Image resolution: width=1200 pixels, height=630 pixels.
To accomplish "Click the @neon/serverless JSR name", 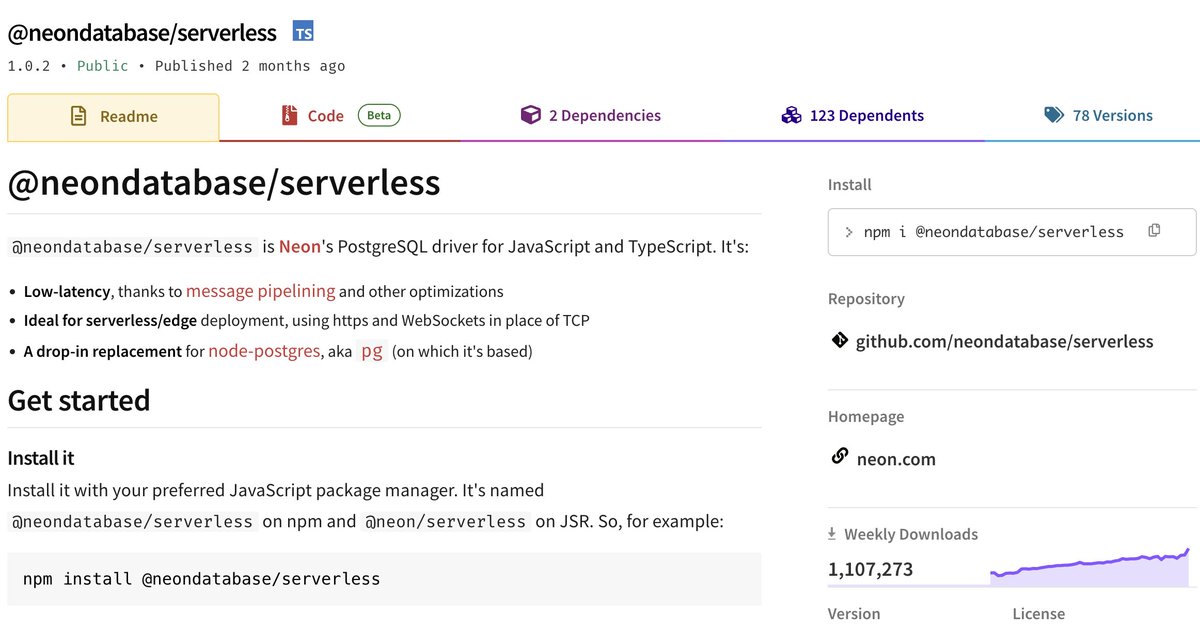I will pos(445,521).
